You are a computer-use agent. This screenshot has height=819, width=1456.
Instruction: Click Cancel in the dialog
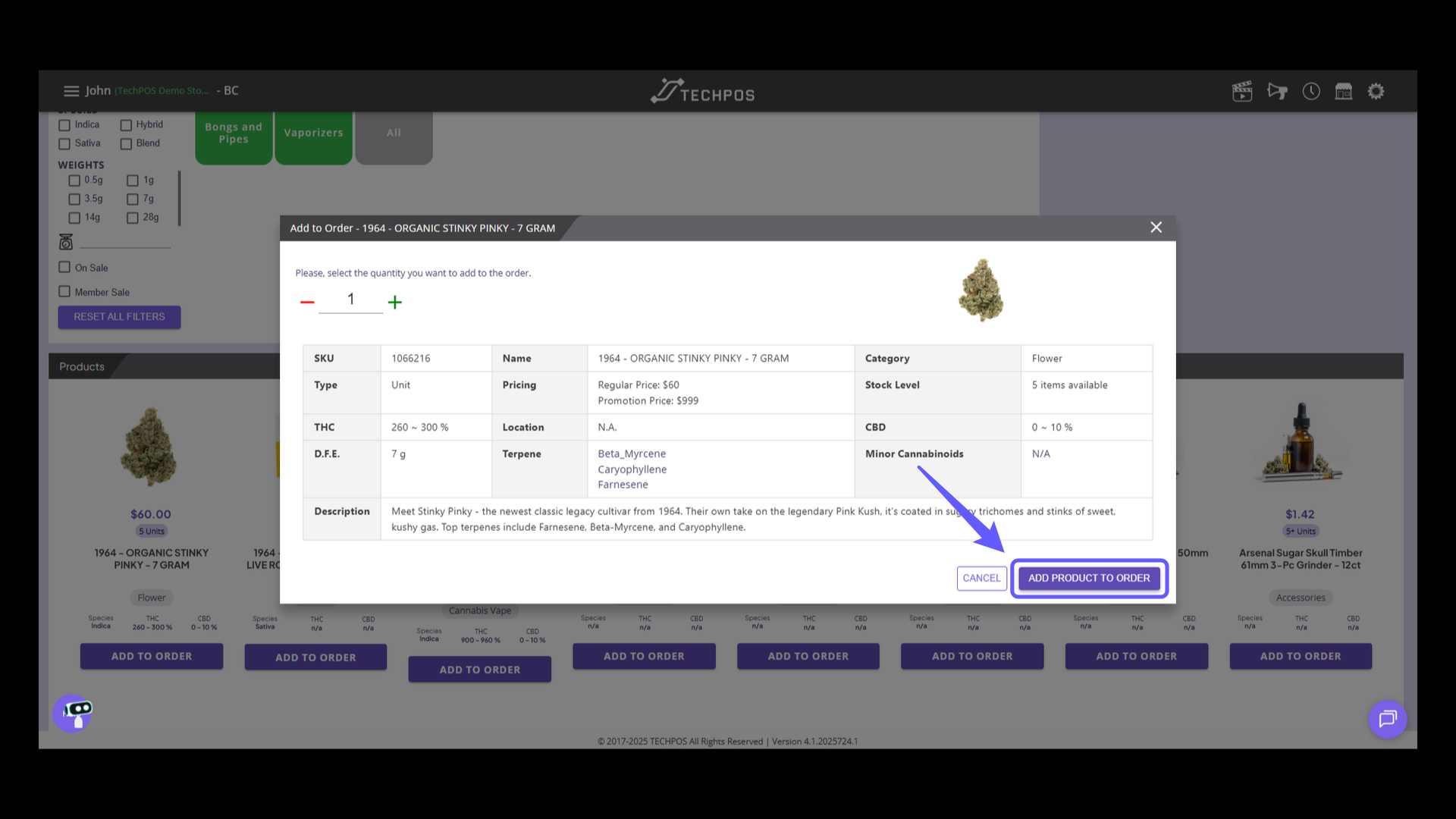tap(981, 578)
